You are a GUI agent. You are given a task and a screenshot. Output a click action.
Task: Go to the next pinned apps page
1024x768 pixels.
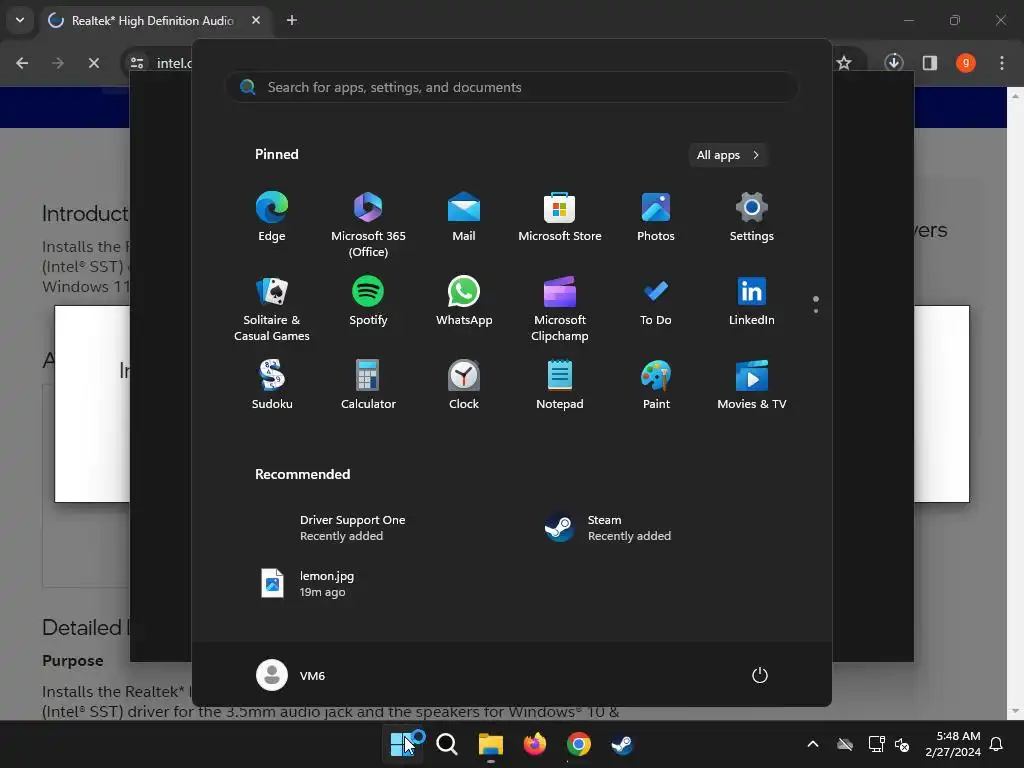coord(816,311)
